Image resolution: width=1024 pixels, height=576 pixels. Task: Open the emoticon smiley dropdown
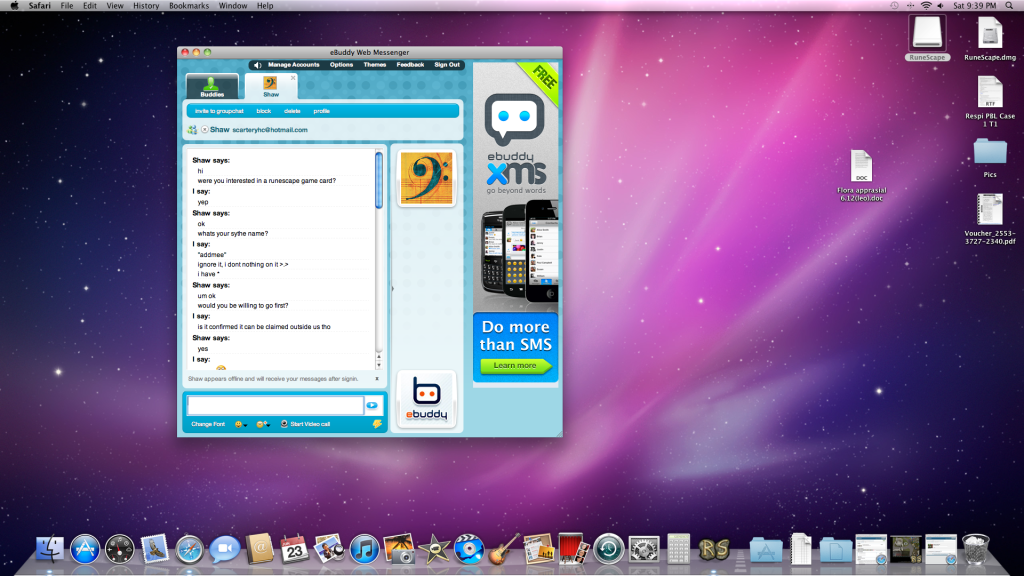240,424
